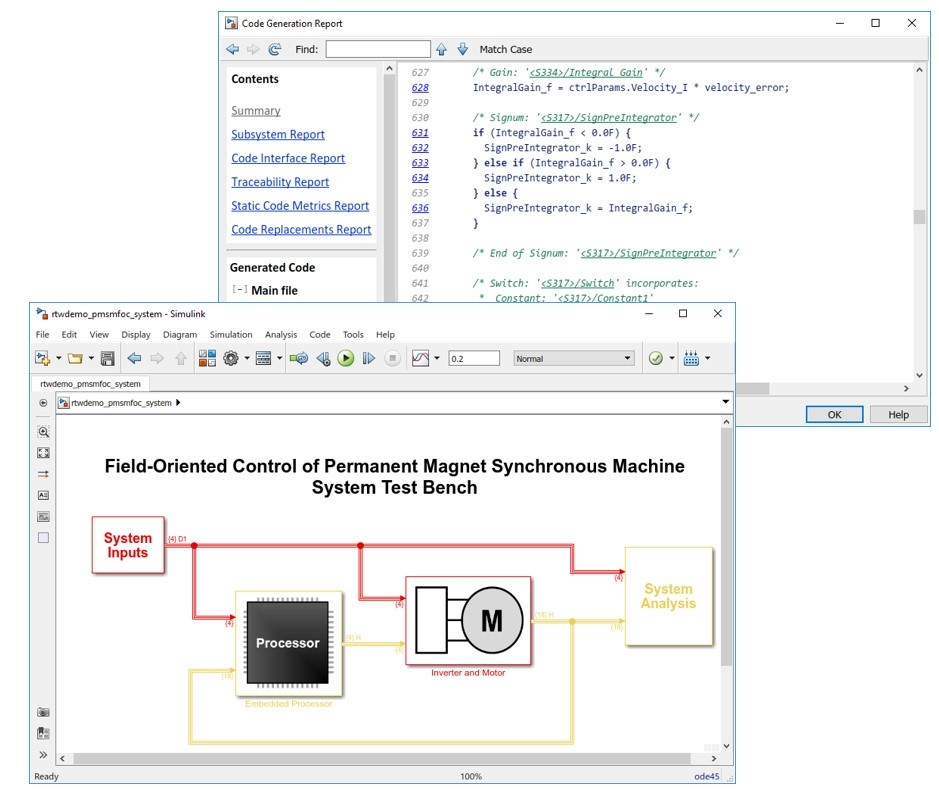Image resolution: width=939 pixels, height=790 pixels.
Task: Collapse the Main file tree node
Action: click(x=240, y=289)
